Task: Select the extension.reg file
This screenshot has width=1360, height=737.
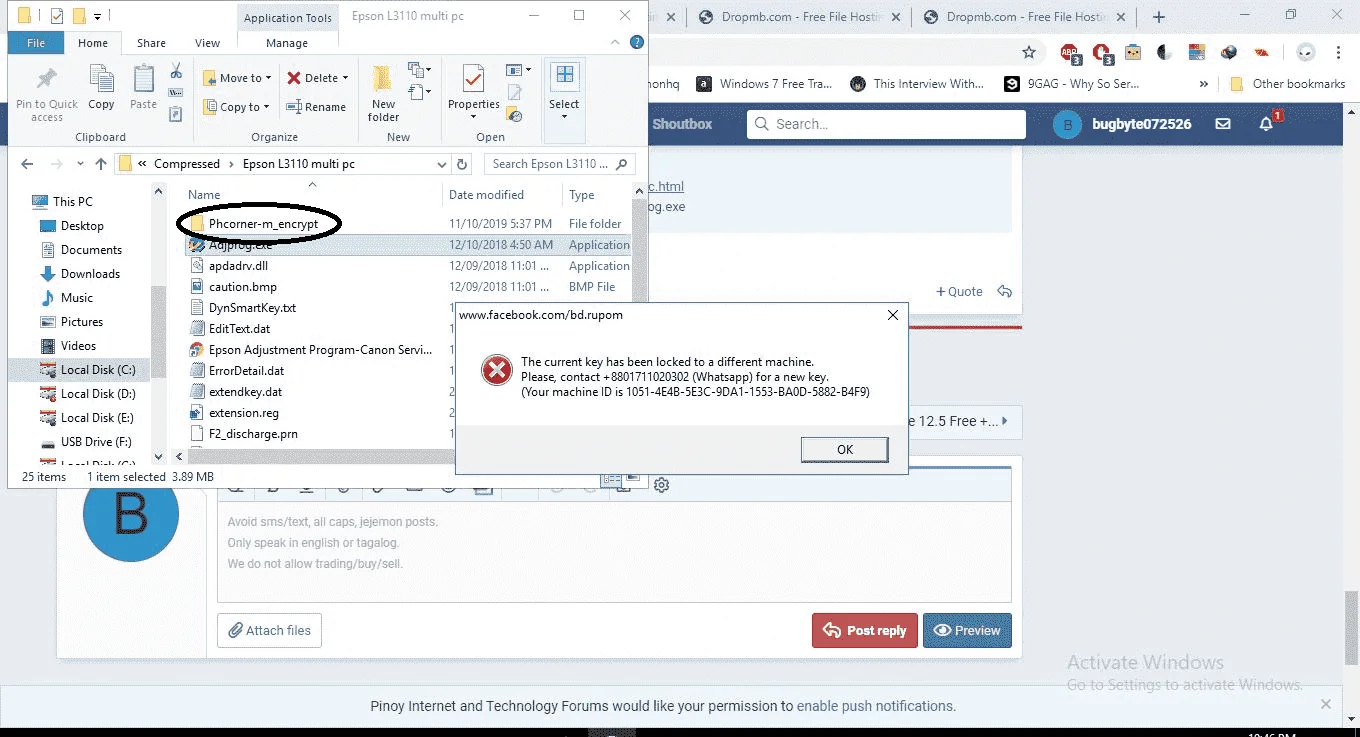Action: (x=244, y=413)
